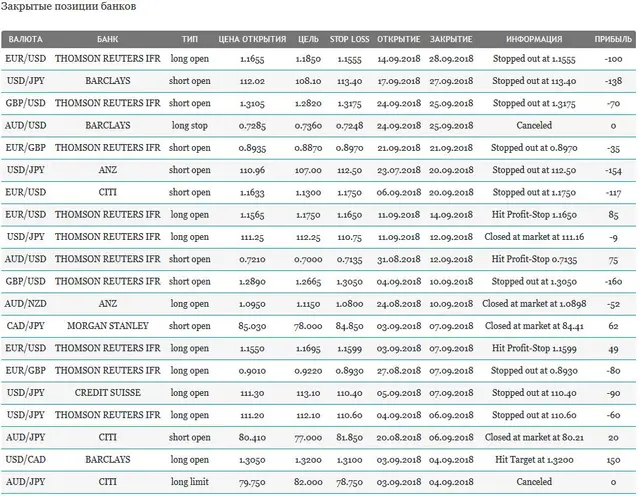Click the 'Stopped out at 112.50' cell
The image size is (640, 496).
534,170
